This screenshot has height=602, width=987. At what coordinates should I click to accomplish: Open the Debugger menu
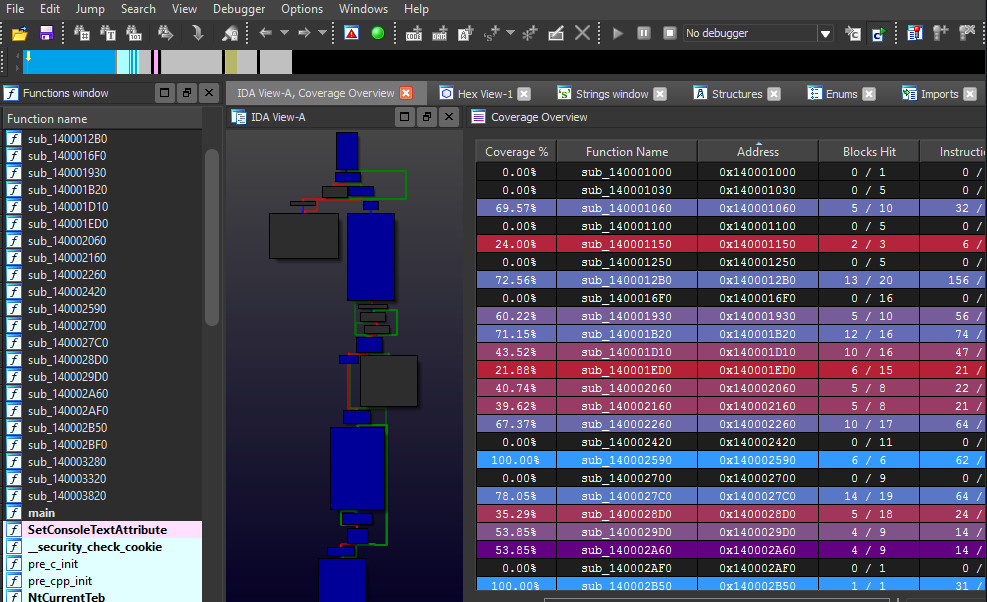click(239, 9)
